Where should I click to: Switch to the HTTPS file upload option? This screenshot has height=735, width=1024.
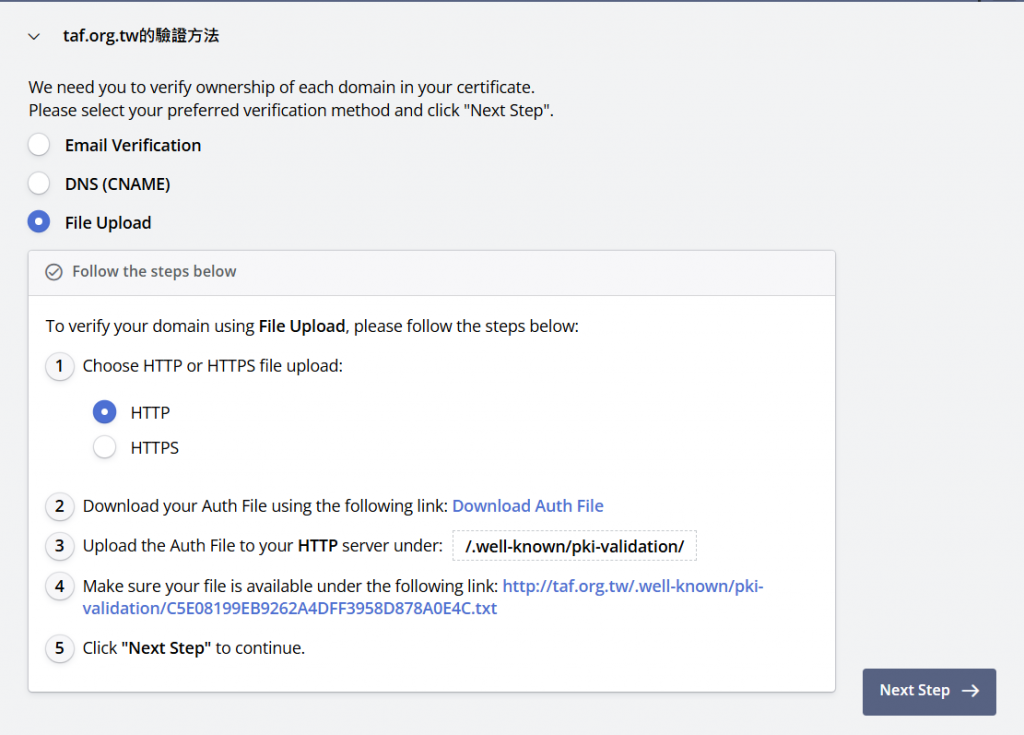(105, 448)
